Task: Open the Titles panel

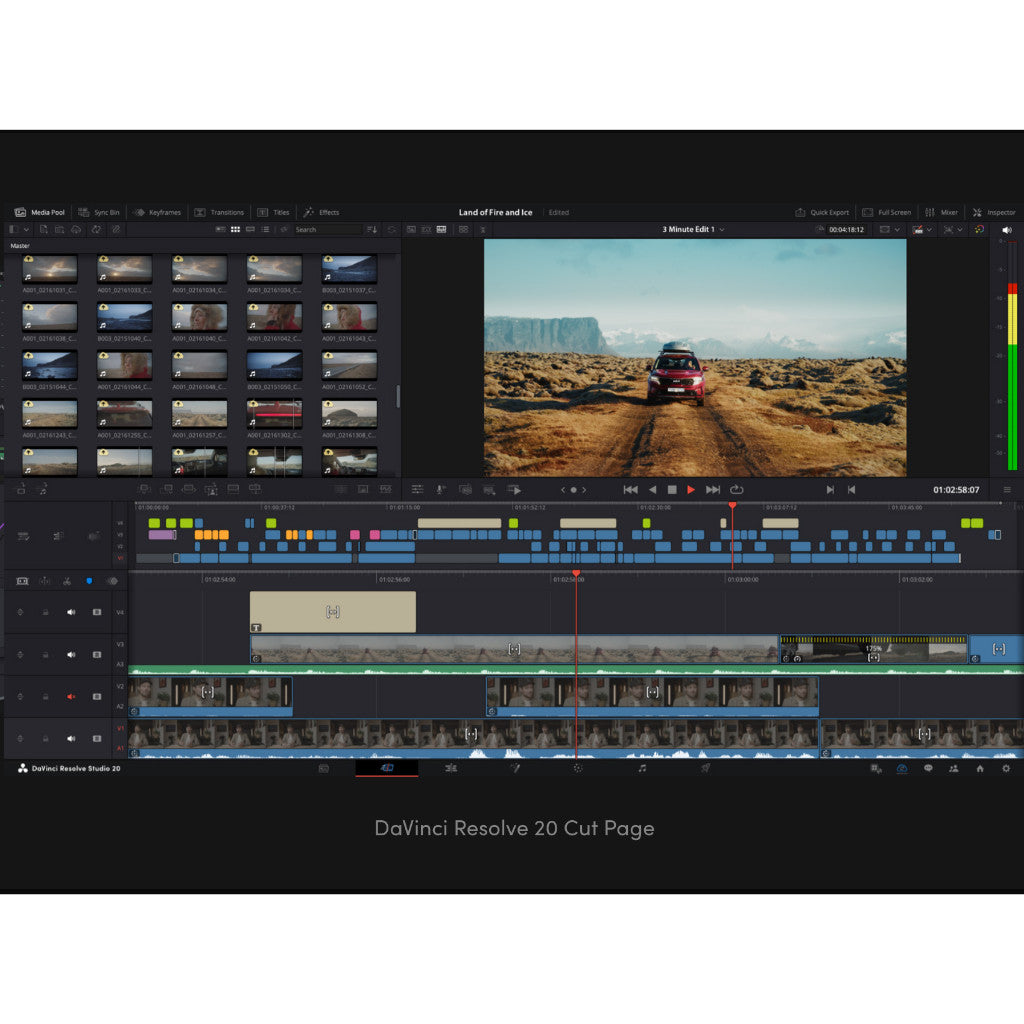Action: (x=273, y=212)
